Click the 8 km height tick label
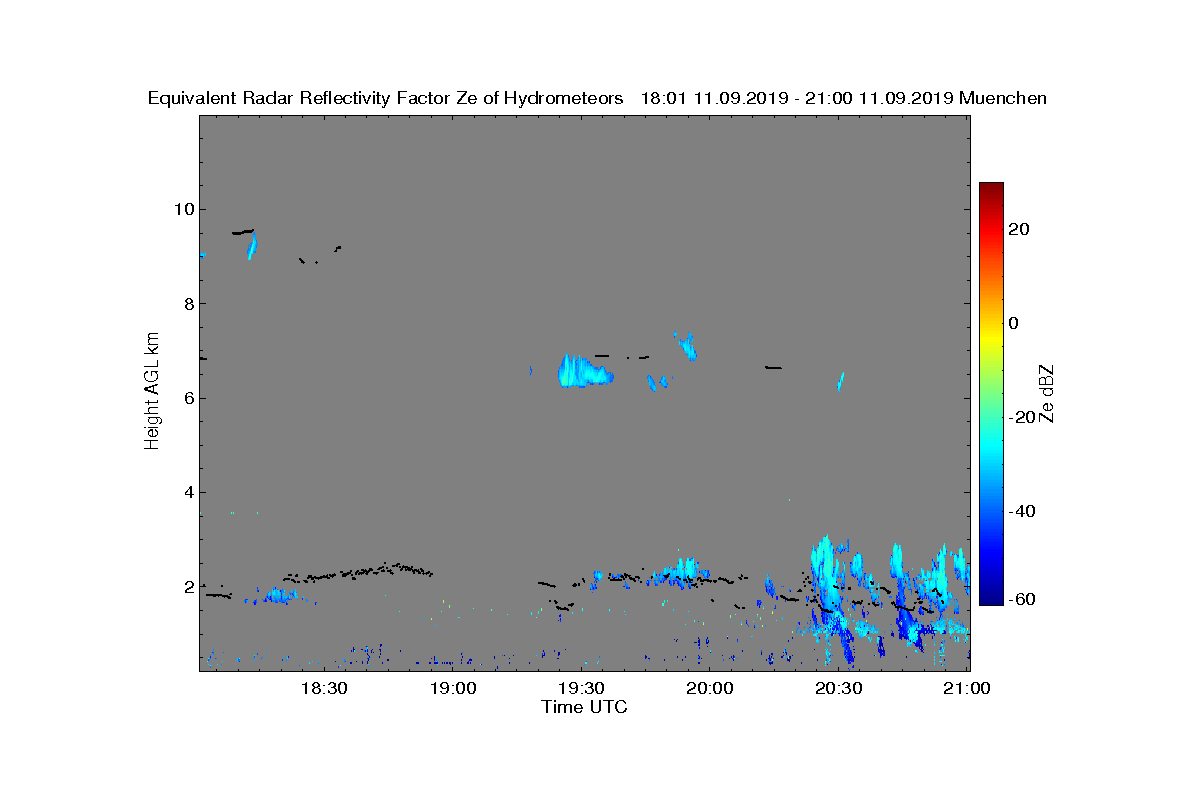The image size is (1200, 800). pyautogui.click(x=188, y=303)
